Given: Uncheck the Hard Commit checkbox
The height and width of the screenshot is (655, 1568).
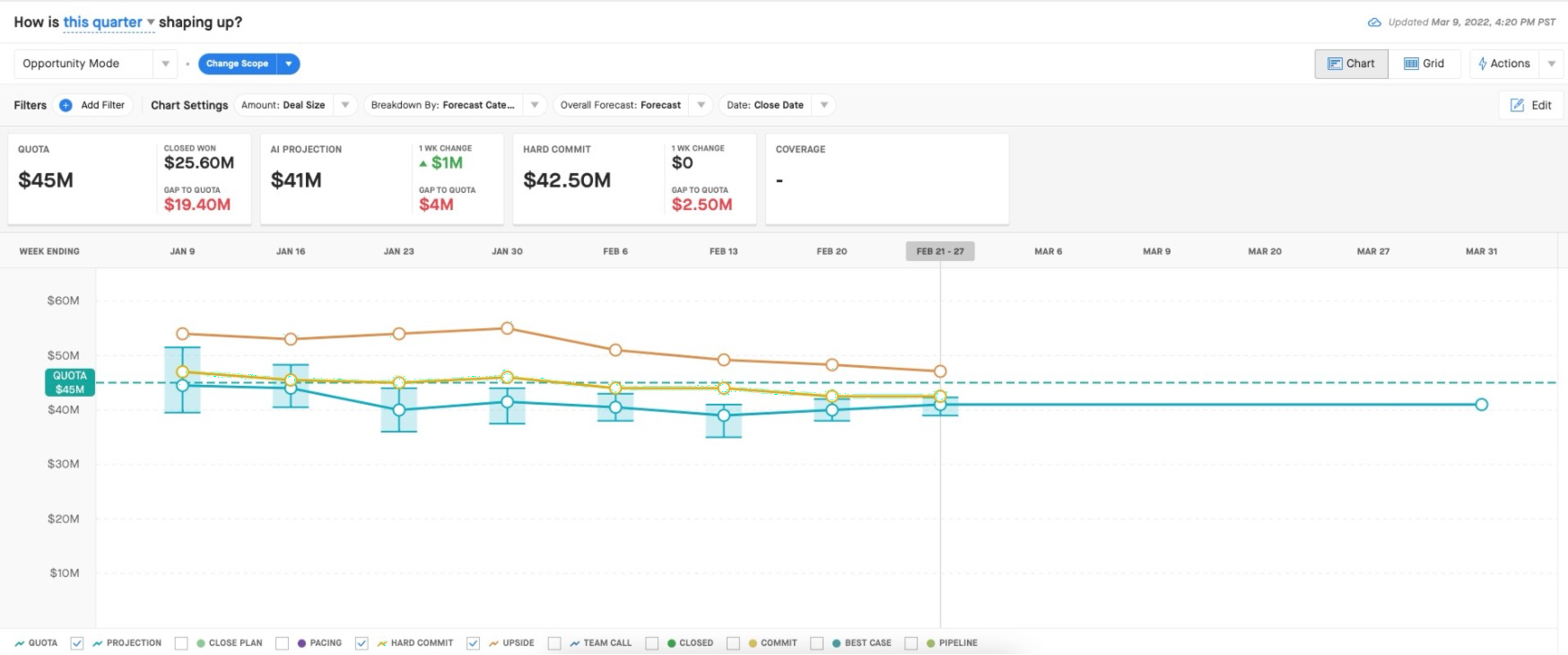Looking at the screenshot, I should pyautogui.click(x=362, y=643).
